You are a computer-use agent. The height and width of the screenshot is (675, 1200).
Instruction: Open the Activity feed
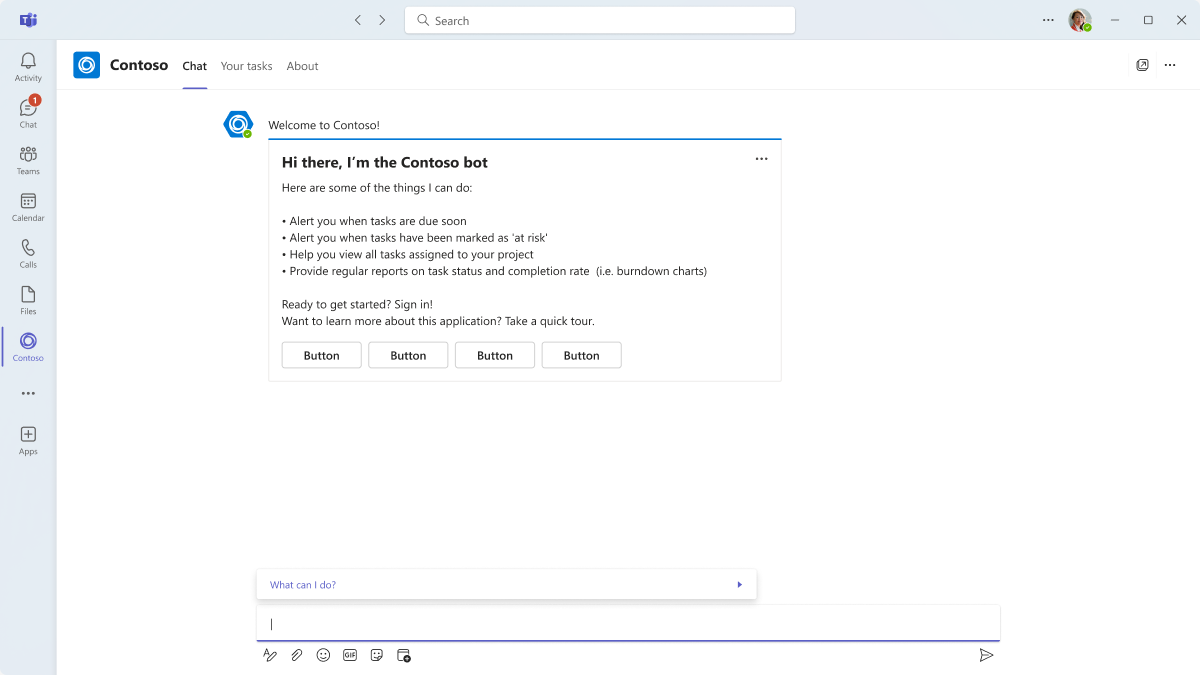pos(28,67)
